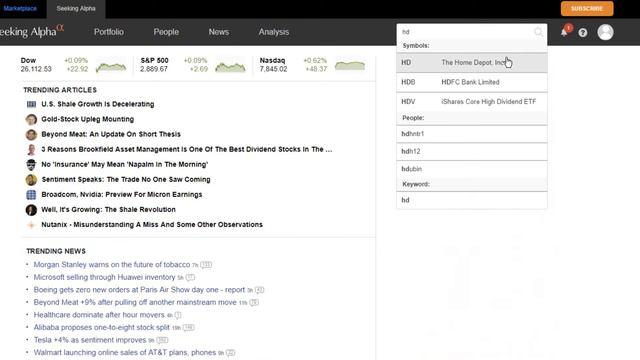The width and height of the screenshot is (640, 360).
Task: Select HDB HDFC Bank Limited suggestion
Action: [x=472, y=82]
